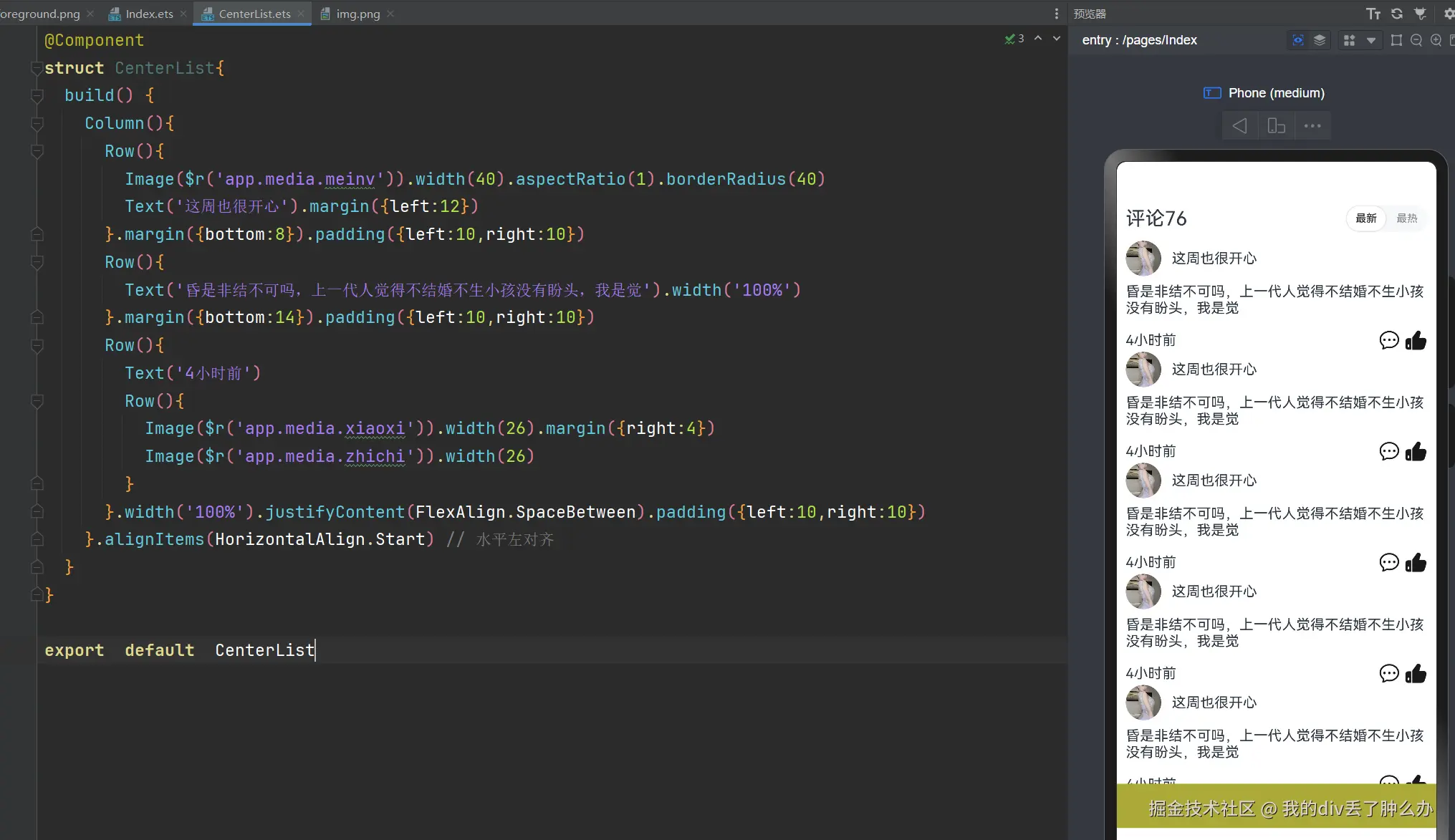Click the 最新 button in preview

coord(1365,218)
